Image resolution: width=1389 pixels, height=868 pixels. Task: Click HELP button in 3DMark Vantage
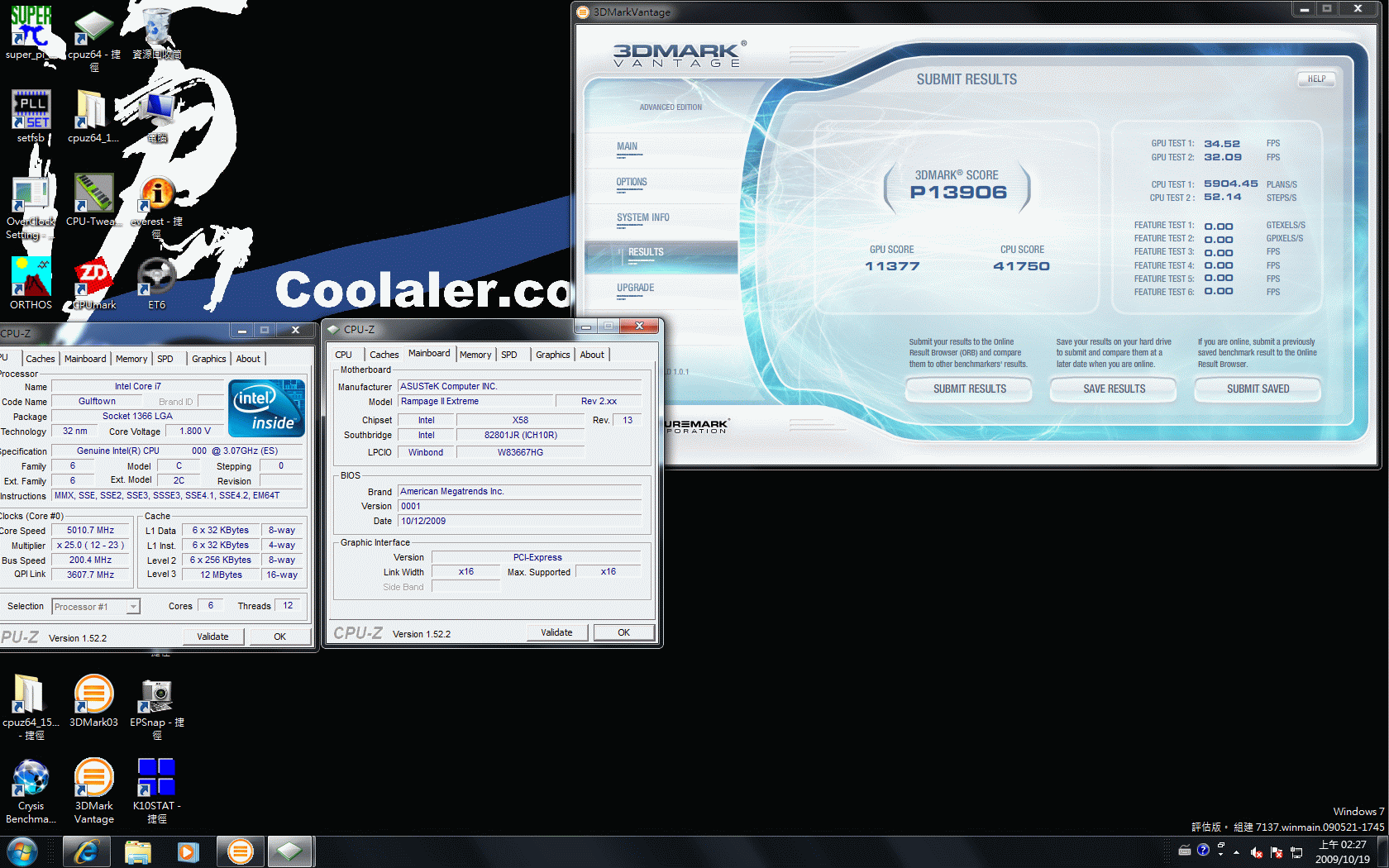tap(1316, 79)
